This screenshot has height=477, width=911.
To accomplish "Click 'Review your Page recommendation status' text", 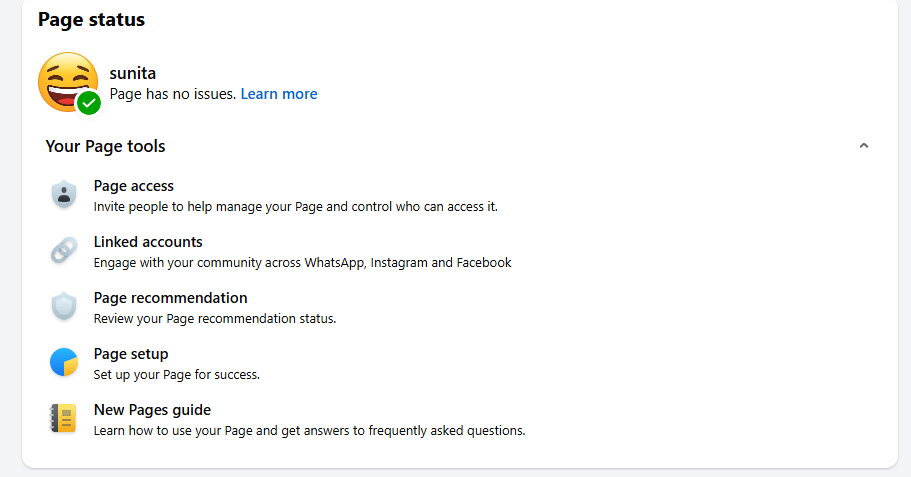I will [214, 319].
